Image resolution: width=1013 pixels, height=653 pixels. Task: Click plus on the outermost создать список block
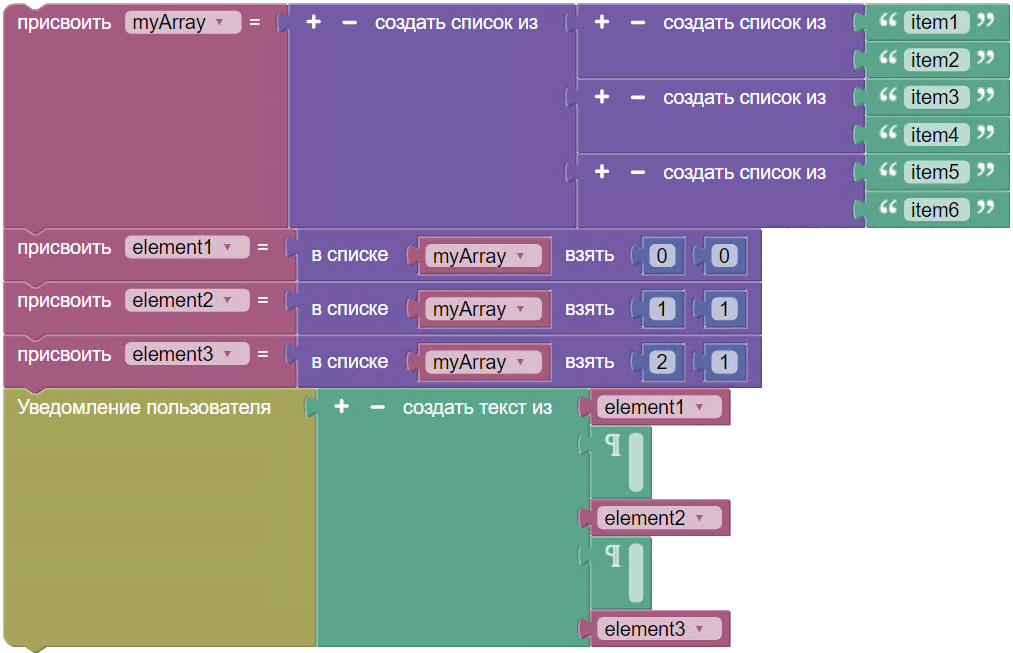point(313,22)
